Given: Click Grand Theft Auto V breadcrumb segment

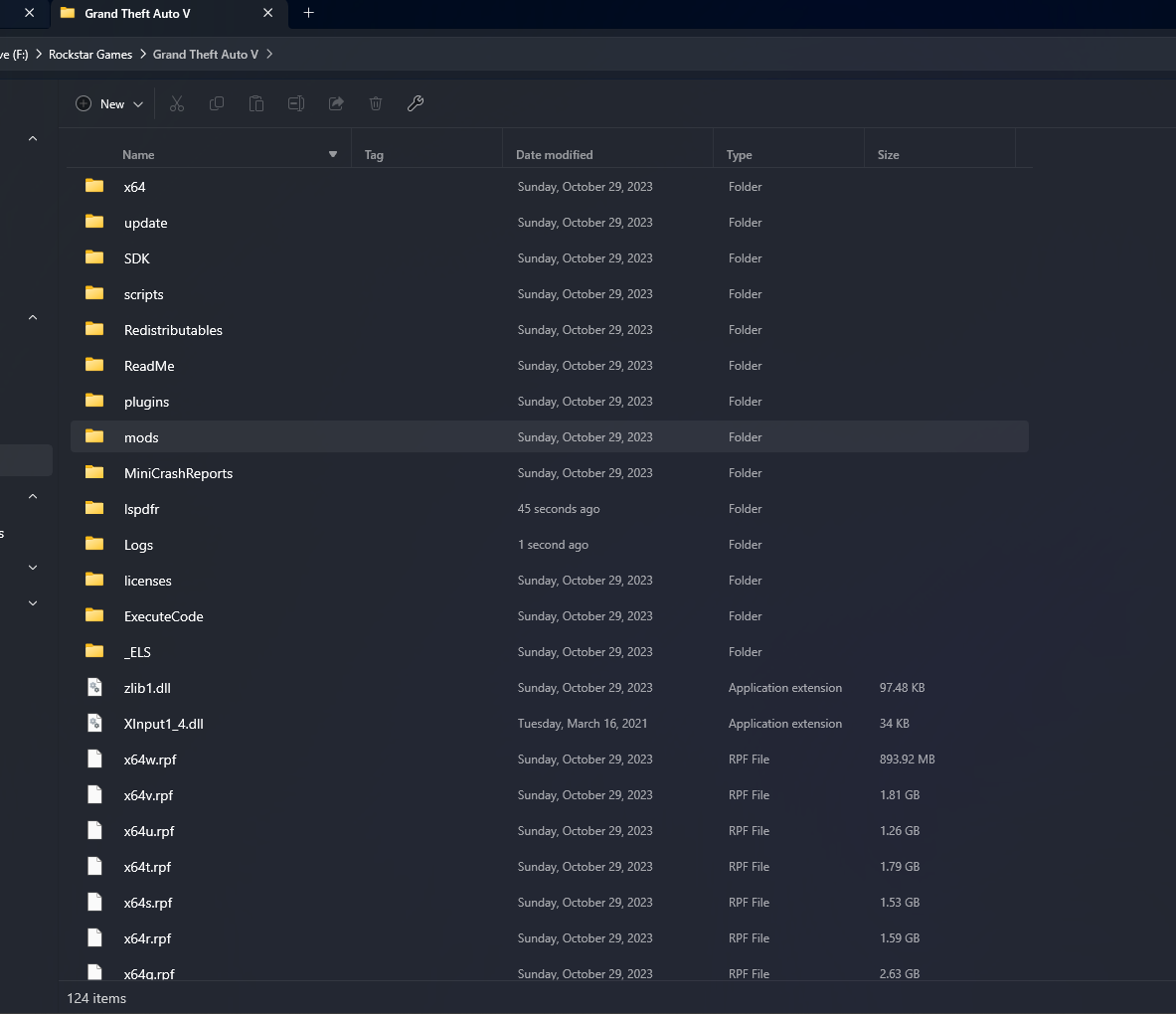Looking at the screenshot, I should [x=206, y=54].
